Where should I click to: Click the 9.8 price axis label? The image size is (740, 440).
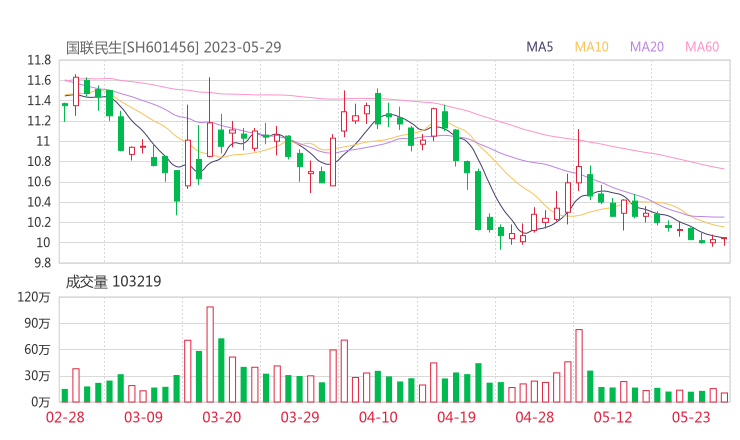click(x=42, y=263)
